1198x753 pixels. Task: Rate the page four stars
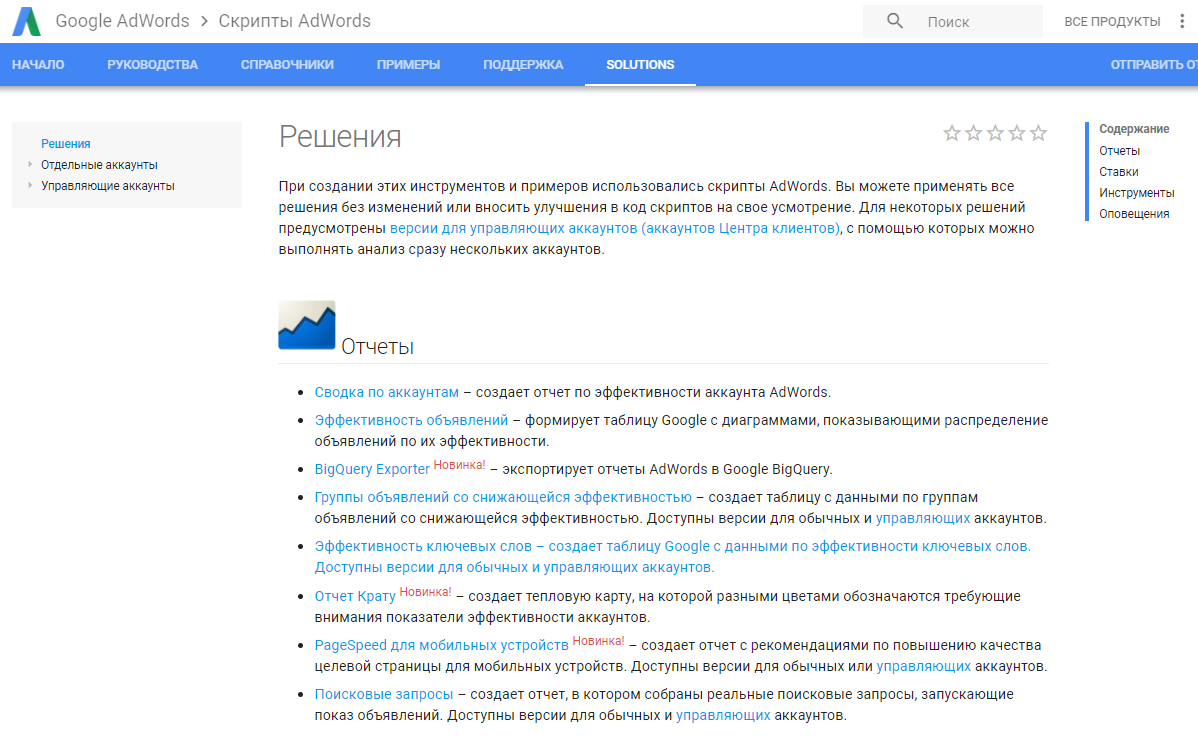1016,134
